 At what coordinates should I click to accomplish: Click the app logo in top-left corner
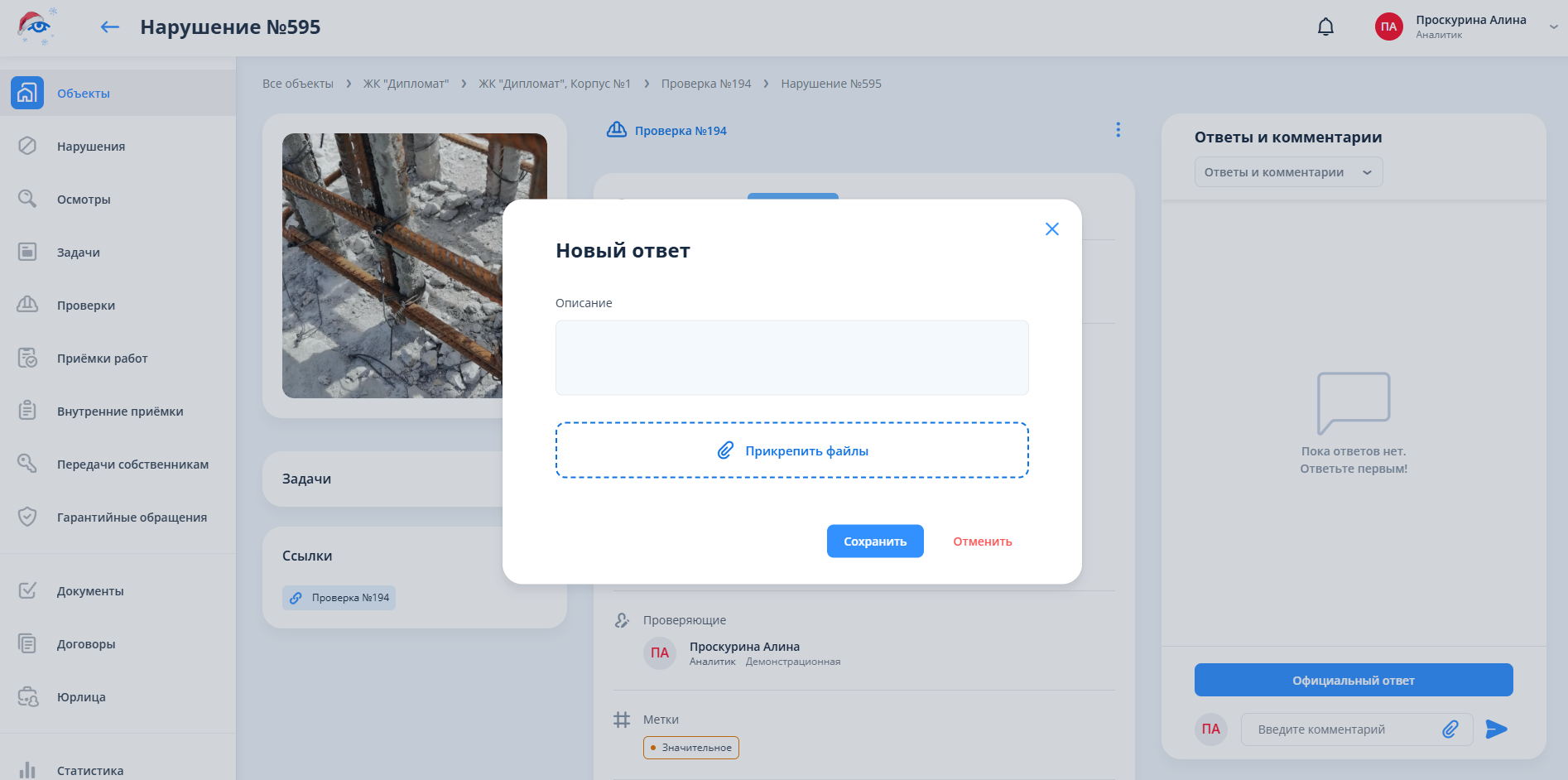coord(36,26)
